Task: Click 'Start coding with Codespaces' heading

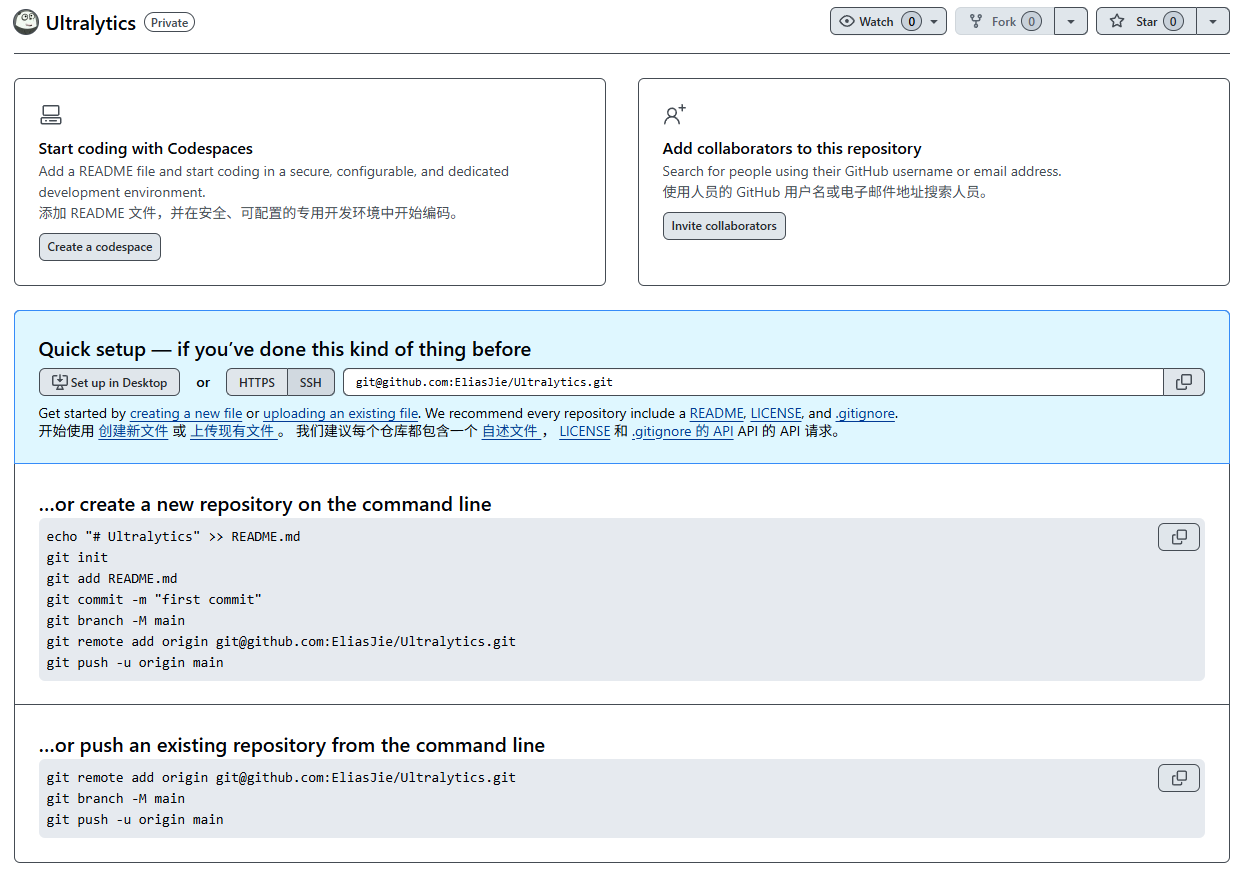Action: point(146,148)
